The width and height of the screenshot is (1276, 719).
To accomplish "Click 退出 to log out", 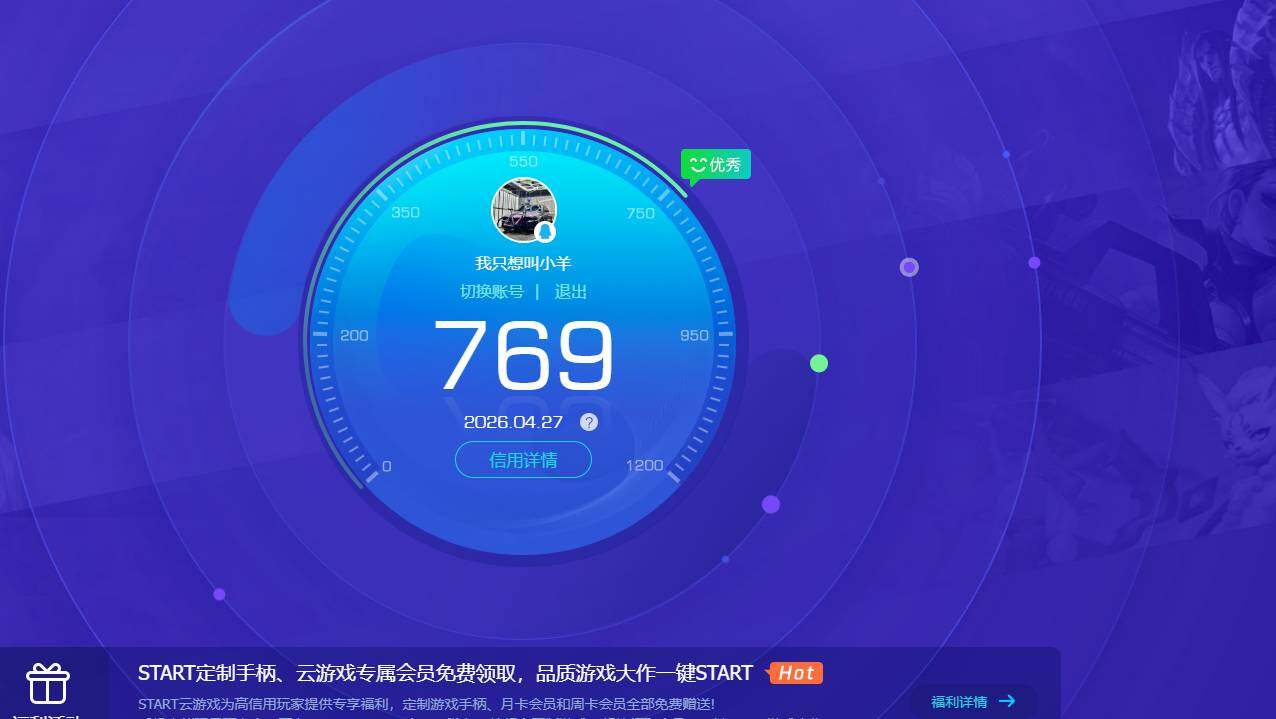I will (x=571, y=292).
